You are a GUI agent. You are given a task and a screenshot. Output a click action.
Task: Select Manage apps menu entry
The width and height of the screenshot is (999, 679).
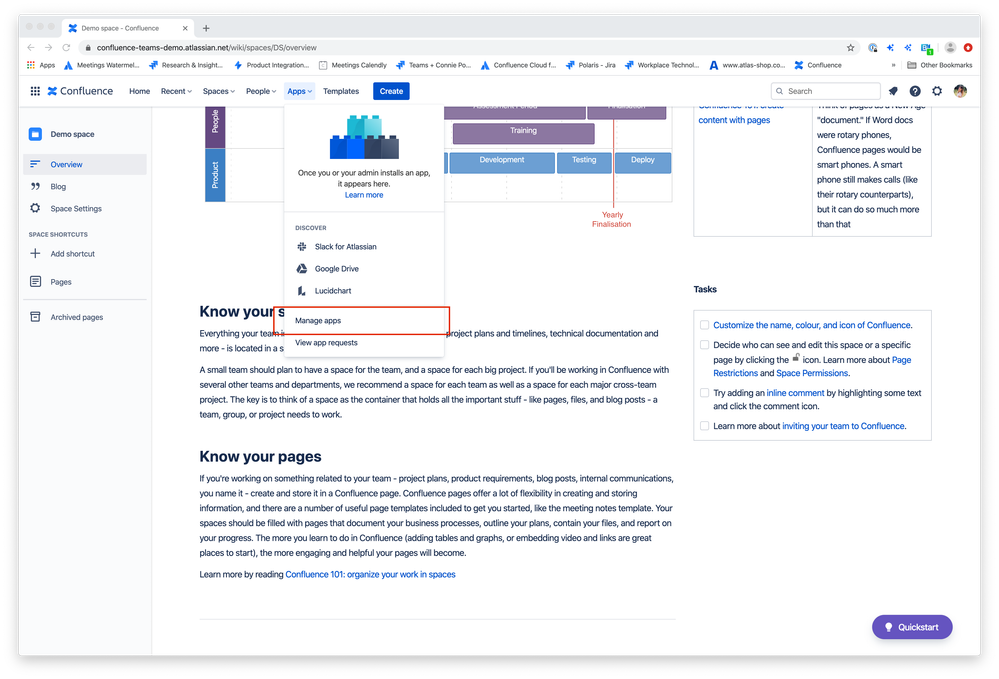click(x=364, y=320)
